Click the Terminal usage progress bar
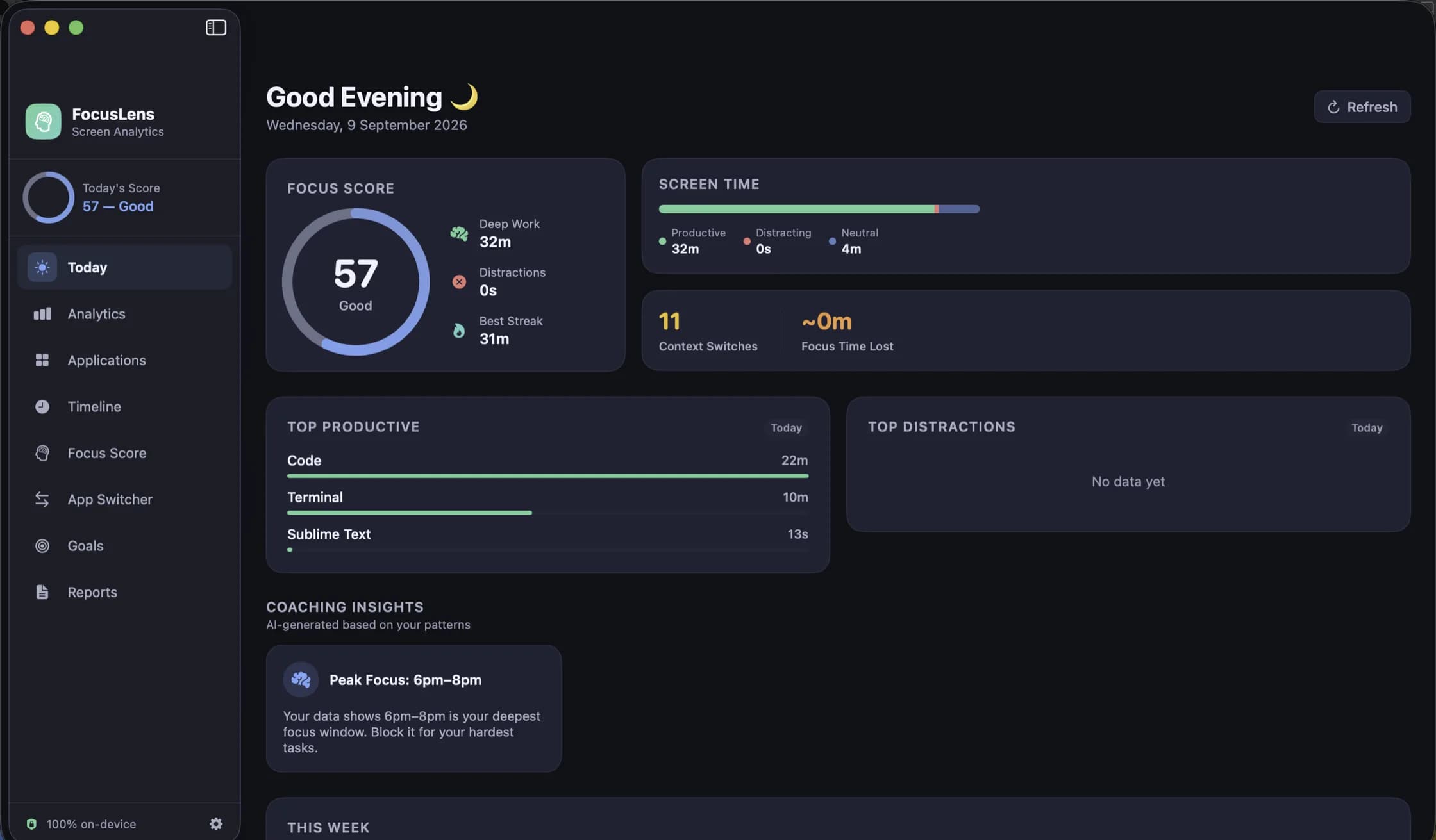 [x=547, y=513]
